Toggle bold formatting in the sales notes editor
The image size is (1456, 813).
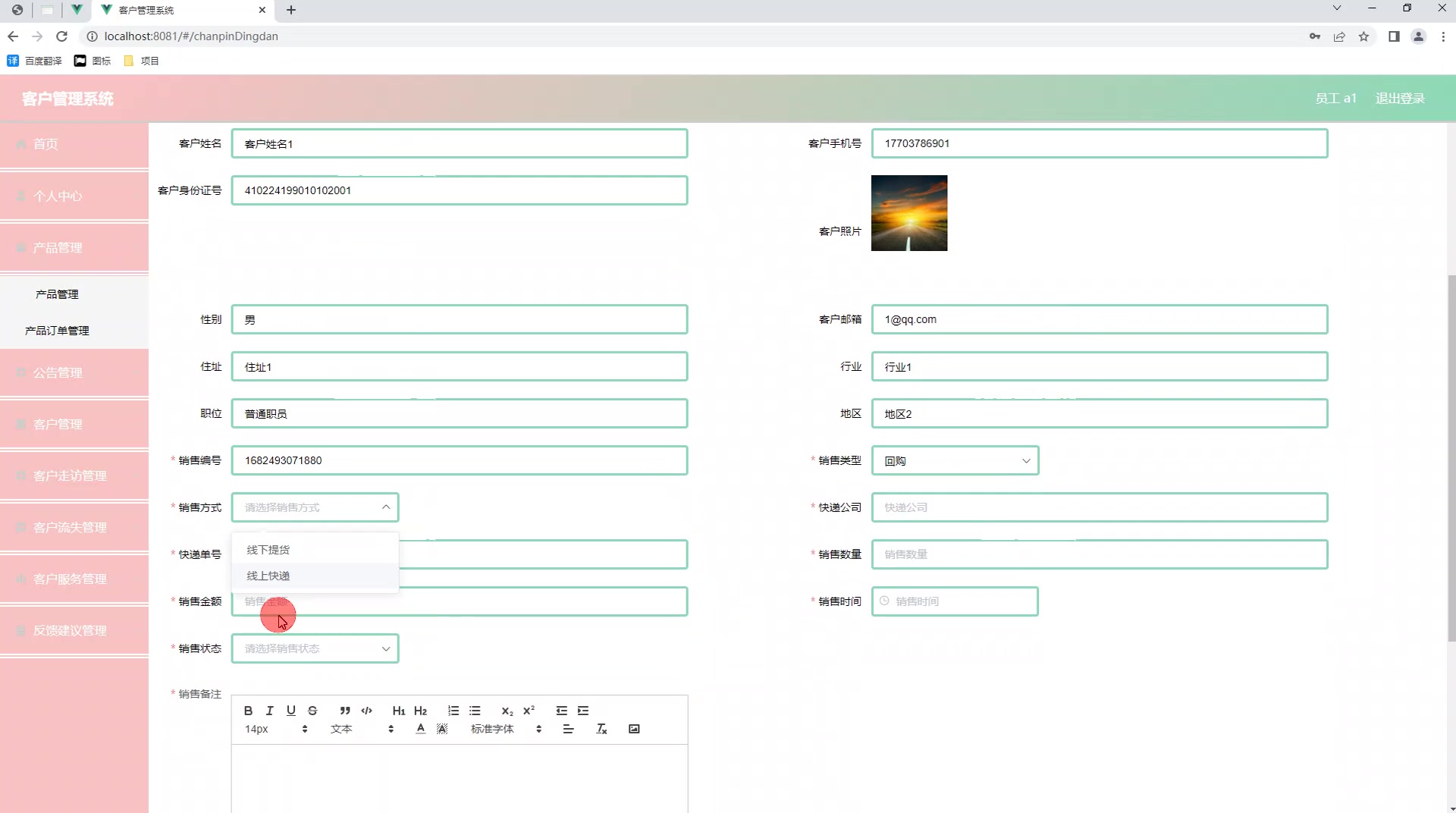point(248,711)
